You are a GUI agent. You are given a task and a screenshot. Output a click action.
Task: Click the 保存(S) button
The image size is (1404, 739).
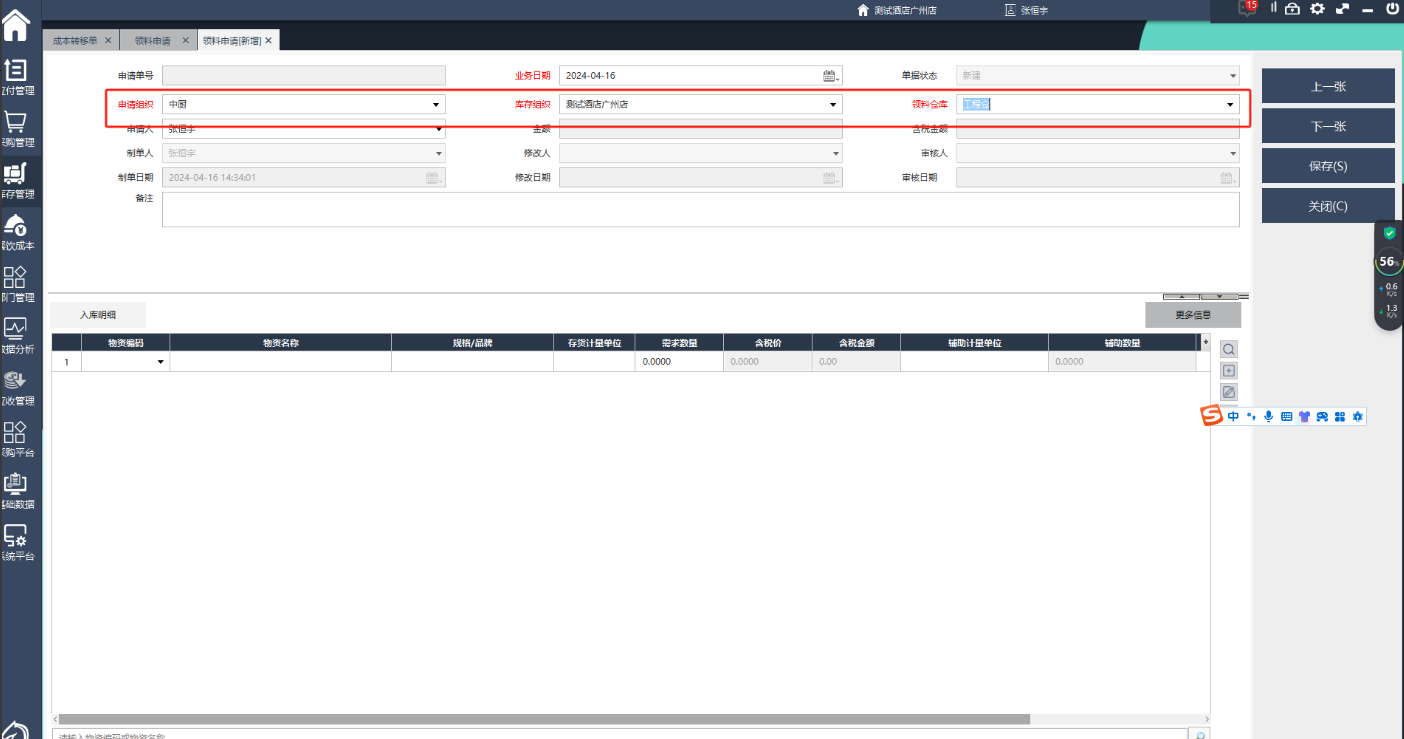(1327, 166)
